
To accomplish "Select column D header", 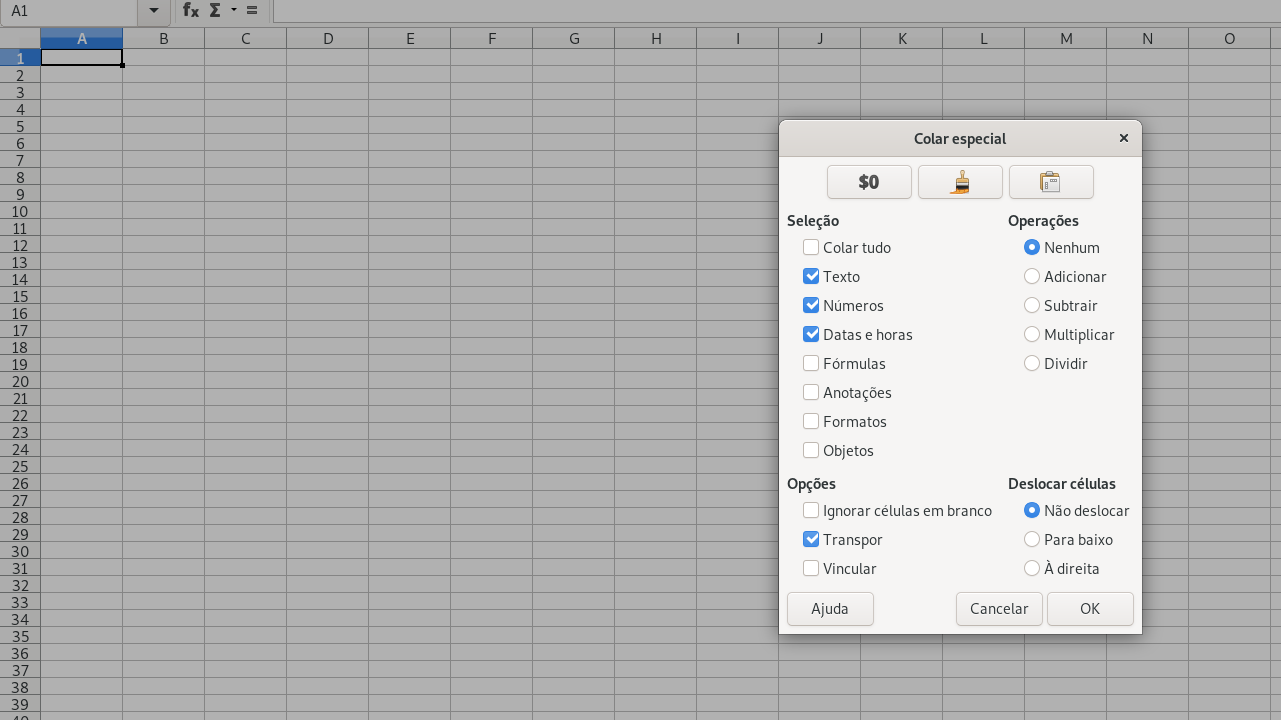I will pos(328,38).
